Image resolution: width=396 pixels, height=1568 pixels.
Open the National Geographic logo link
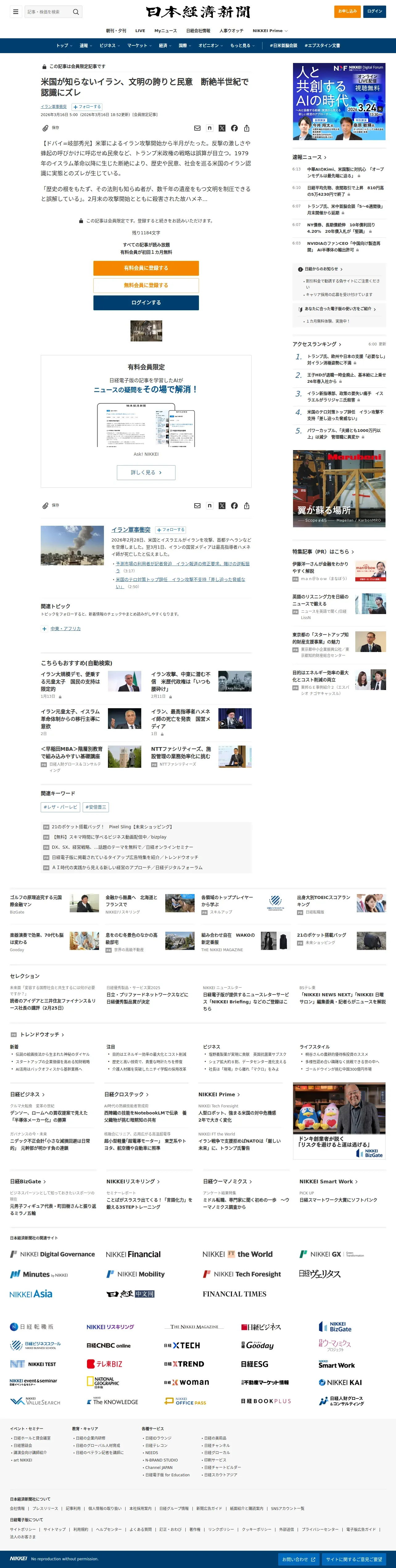103,1382
